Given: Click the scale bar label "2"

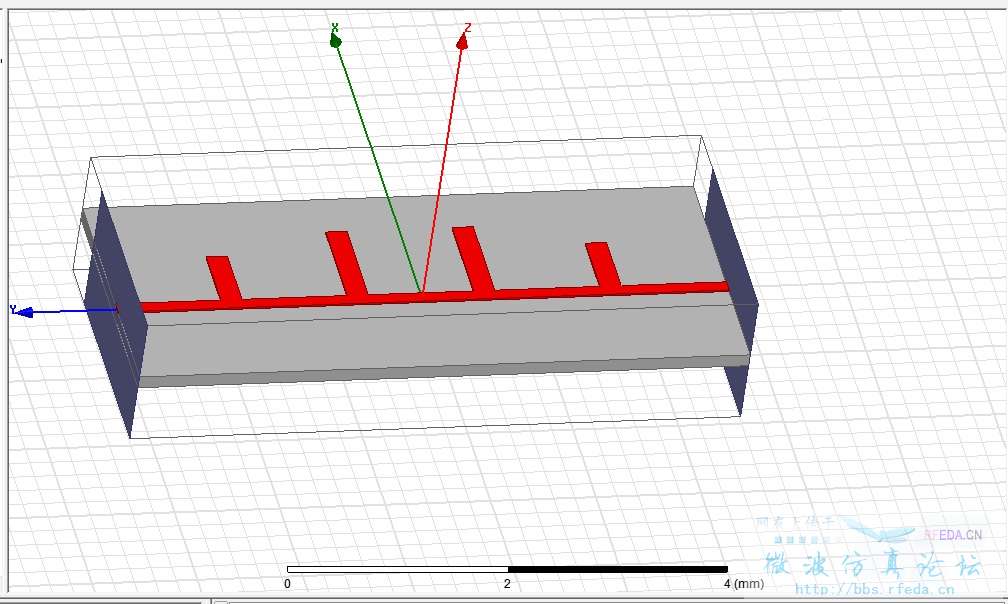Looking at the screenshot, I should click(x=507, y=583).
